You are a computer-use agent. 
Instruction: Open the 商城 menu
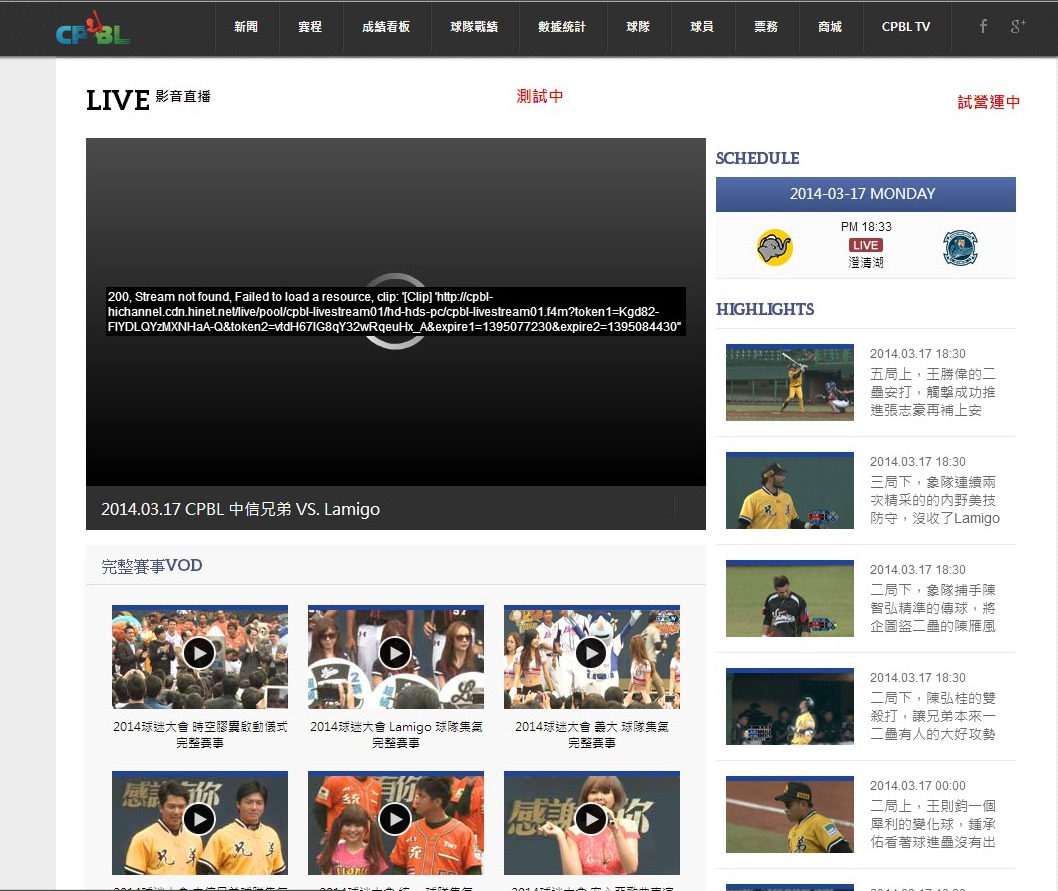coord(831,27)
